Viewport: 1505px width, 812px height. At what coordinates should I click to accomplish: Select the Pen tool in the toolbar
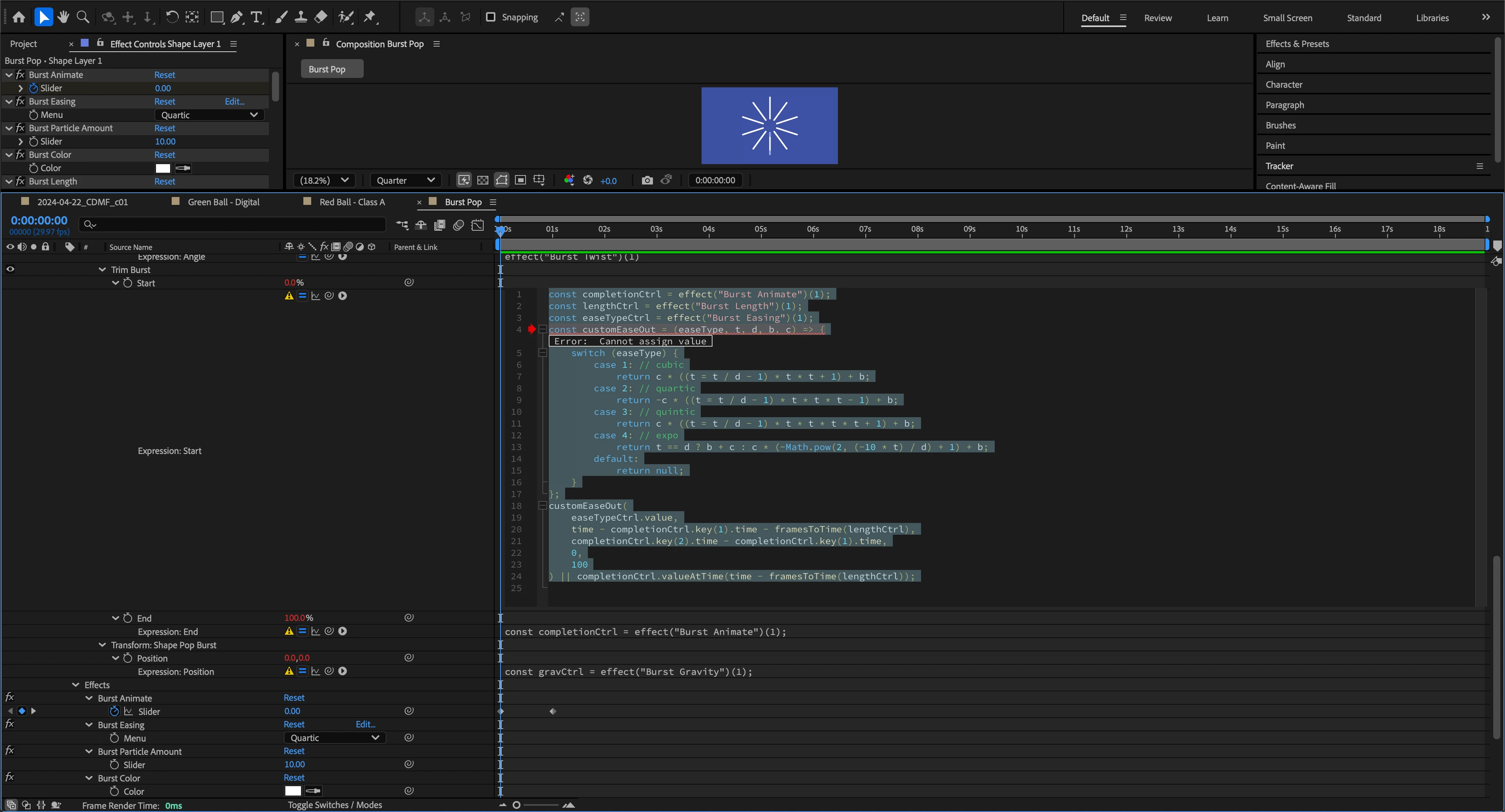[x=236, y=17]
